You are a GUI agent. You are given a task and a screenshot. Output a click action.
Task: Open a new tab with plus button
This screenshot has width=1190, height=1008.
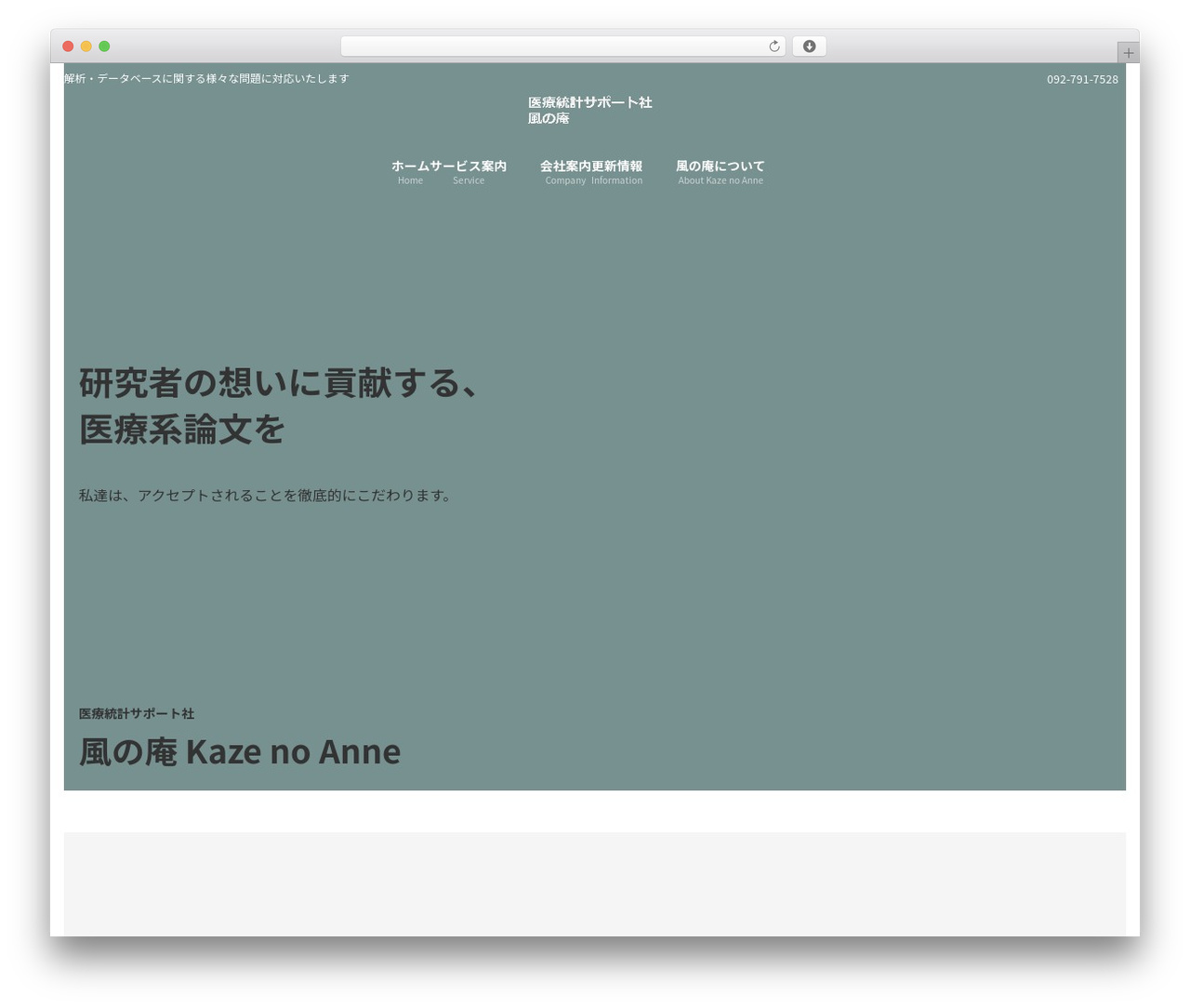(1128, 53)
